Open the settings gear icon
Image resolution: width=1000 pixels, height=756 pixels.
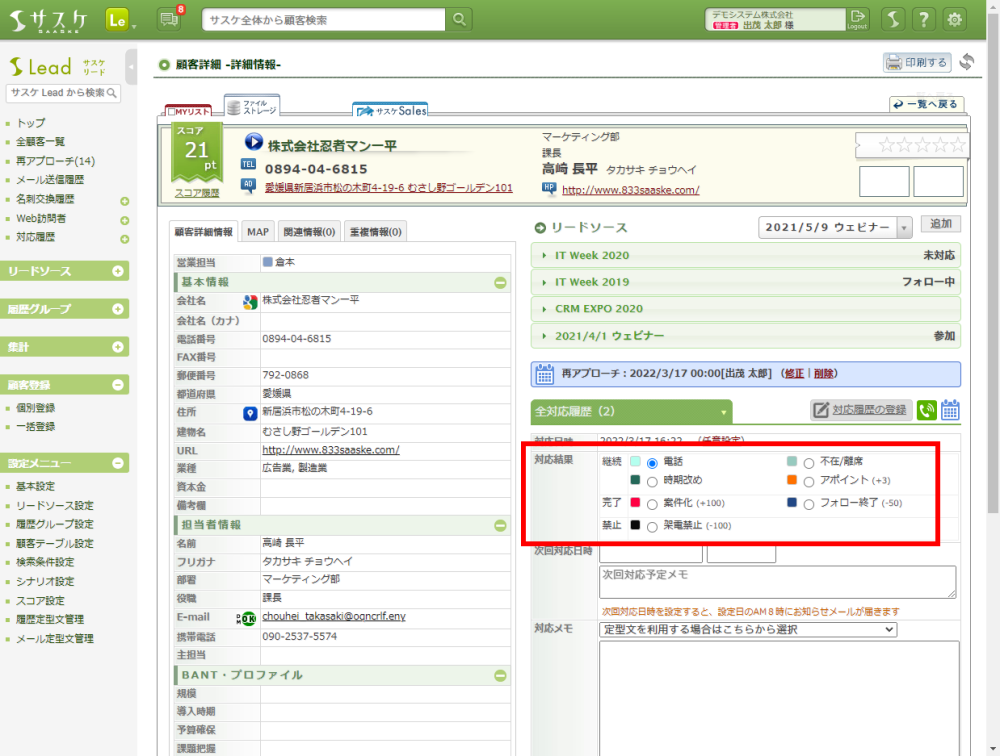[x=955, y=19]
